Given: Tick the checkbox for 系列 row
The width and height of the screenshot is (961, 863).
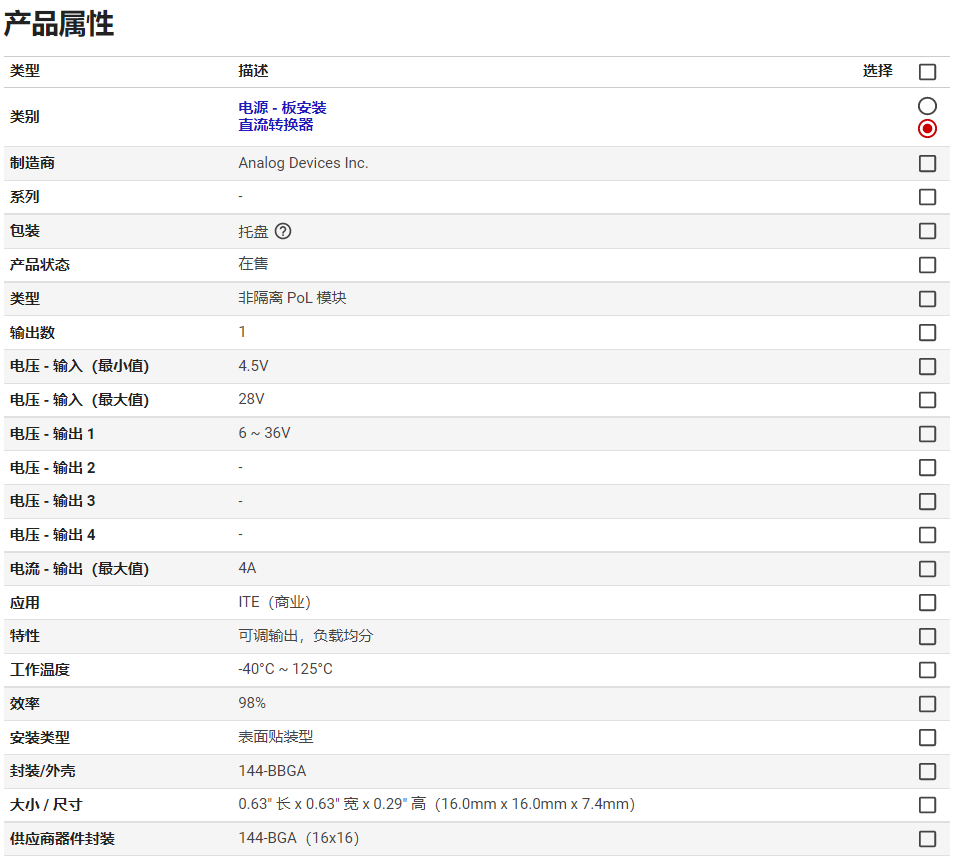Looking at the screenshot, I should [x=927, y=197].
